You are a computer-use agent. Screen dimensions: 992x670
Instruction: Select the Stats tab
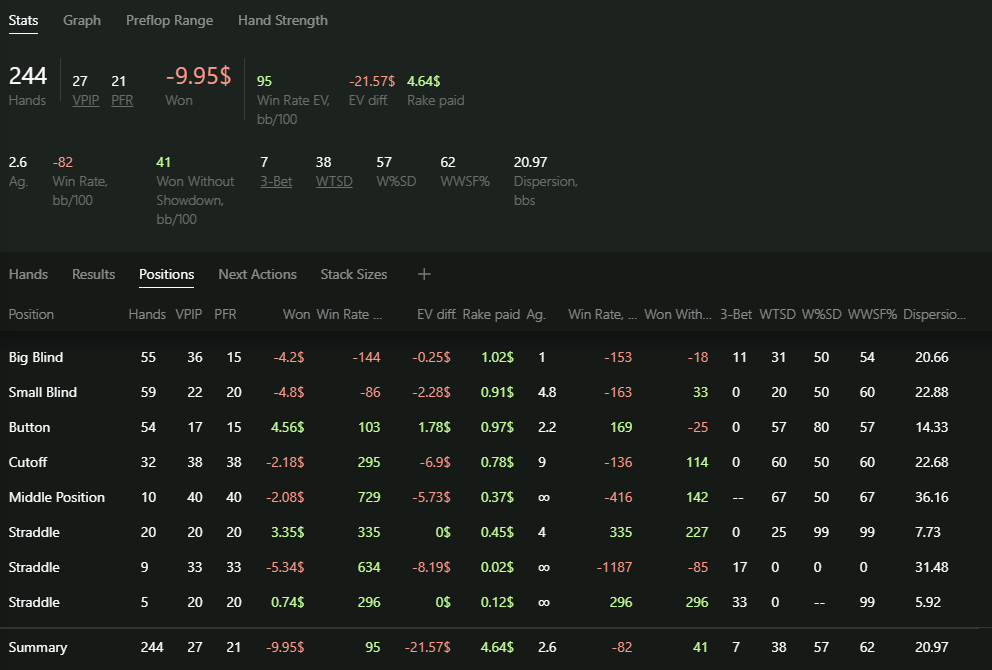(23, 20)
